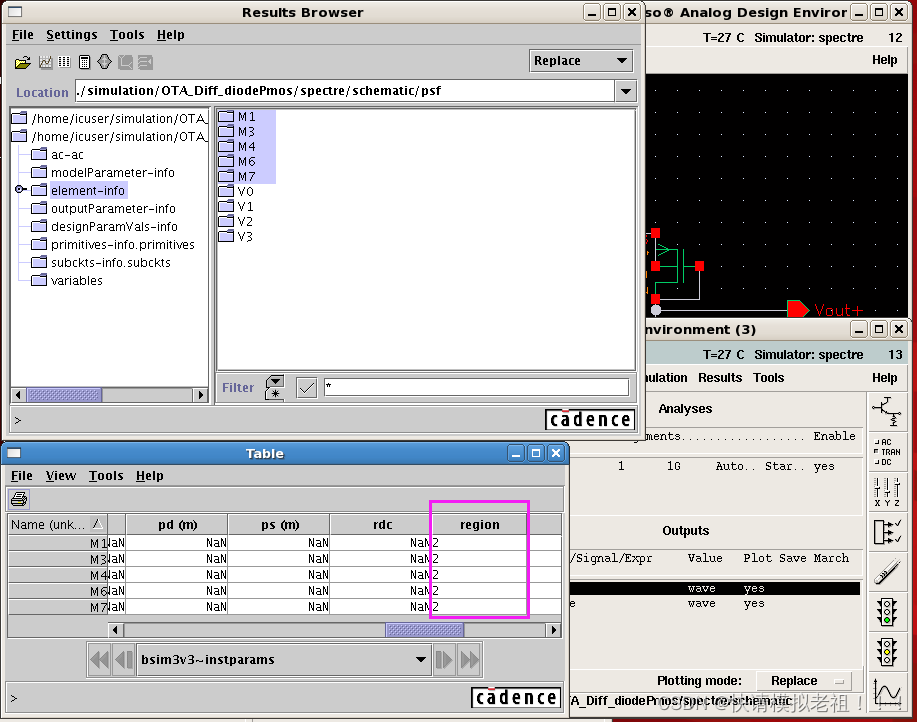Open Help menu in Results Browser
Image resolution: width=917 pixels, height=722 pixels.
[x=171, y=34]
